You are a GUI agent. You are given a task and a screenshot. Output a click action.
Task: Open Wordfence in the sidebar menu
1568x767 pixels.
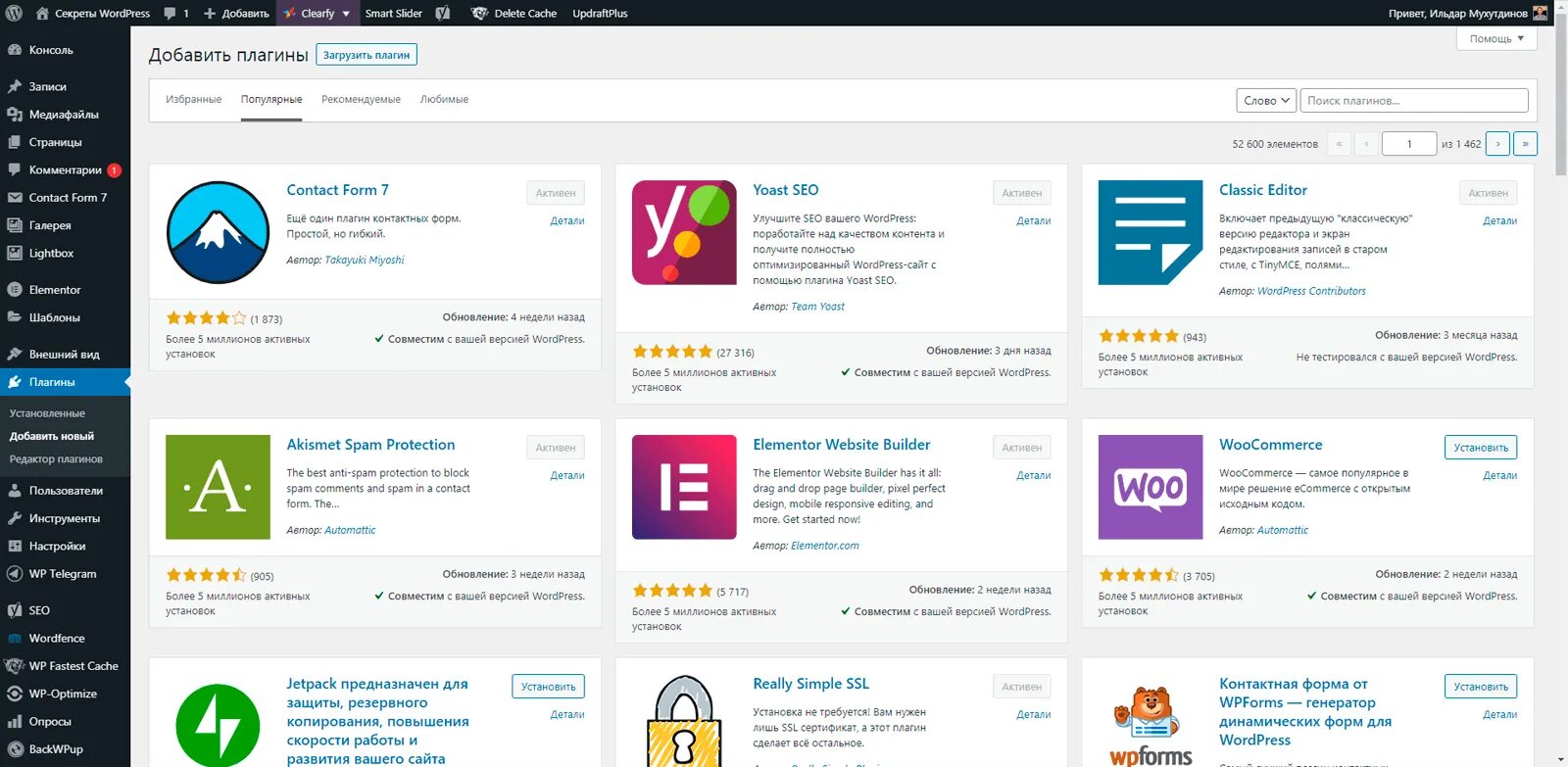[x=57, y=639]
